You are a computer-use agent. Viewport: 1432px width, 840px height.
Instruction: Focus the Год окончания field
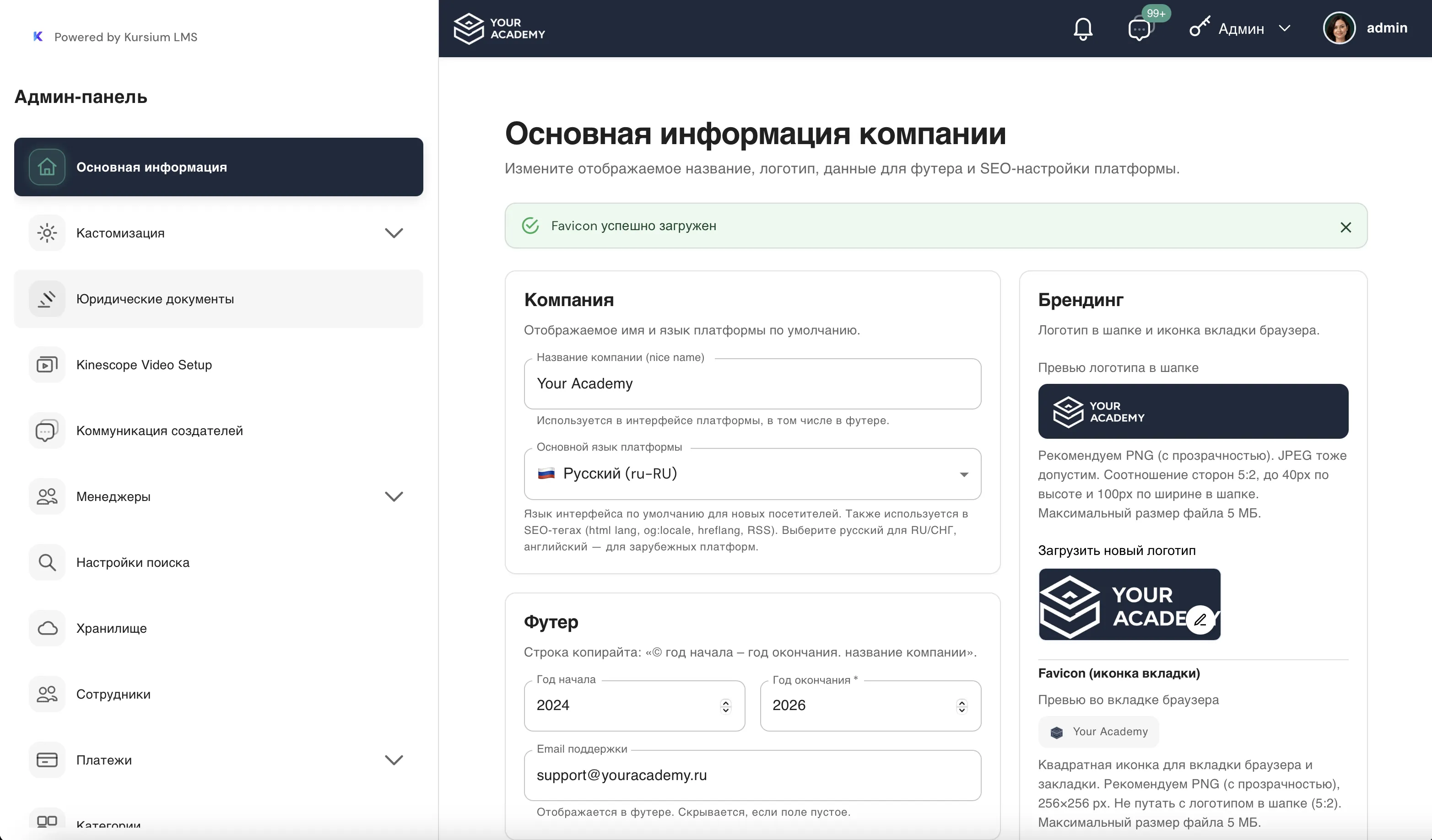click(870, 705)
